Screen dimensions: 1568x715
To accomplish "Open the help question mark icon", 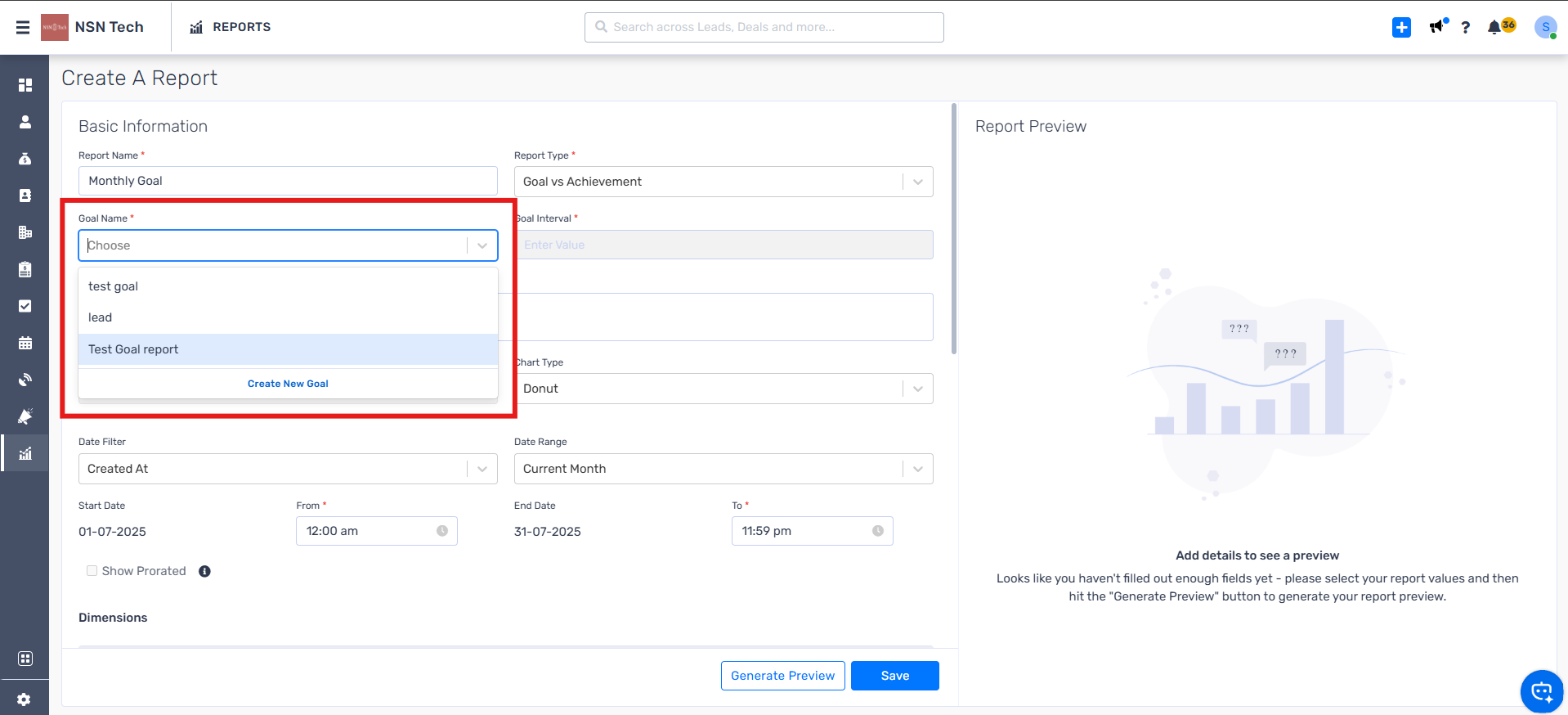I will point(1466,27).
